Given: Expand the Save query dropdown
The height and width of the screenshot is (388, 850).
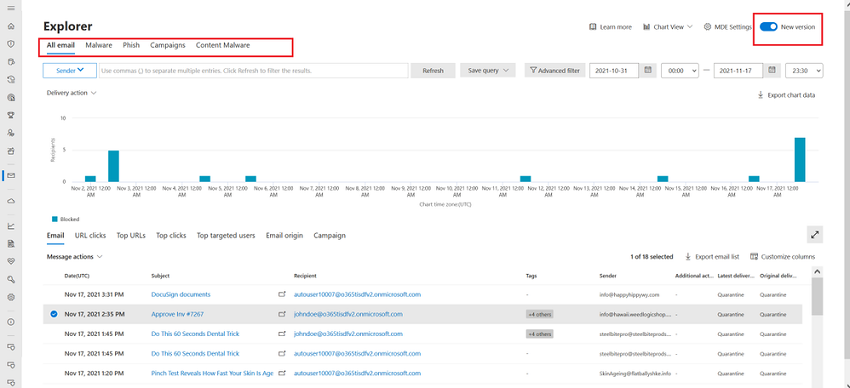Looking at the screenshot, I should coord(488,70).
